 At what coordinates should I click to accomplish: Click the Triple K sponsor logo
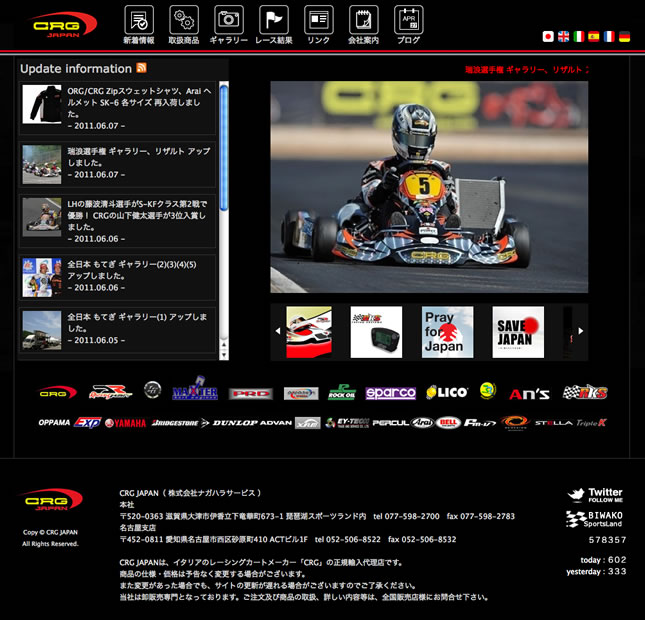[592, 423]
